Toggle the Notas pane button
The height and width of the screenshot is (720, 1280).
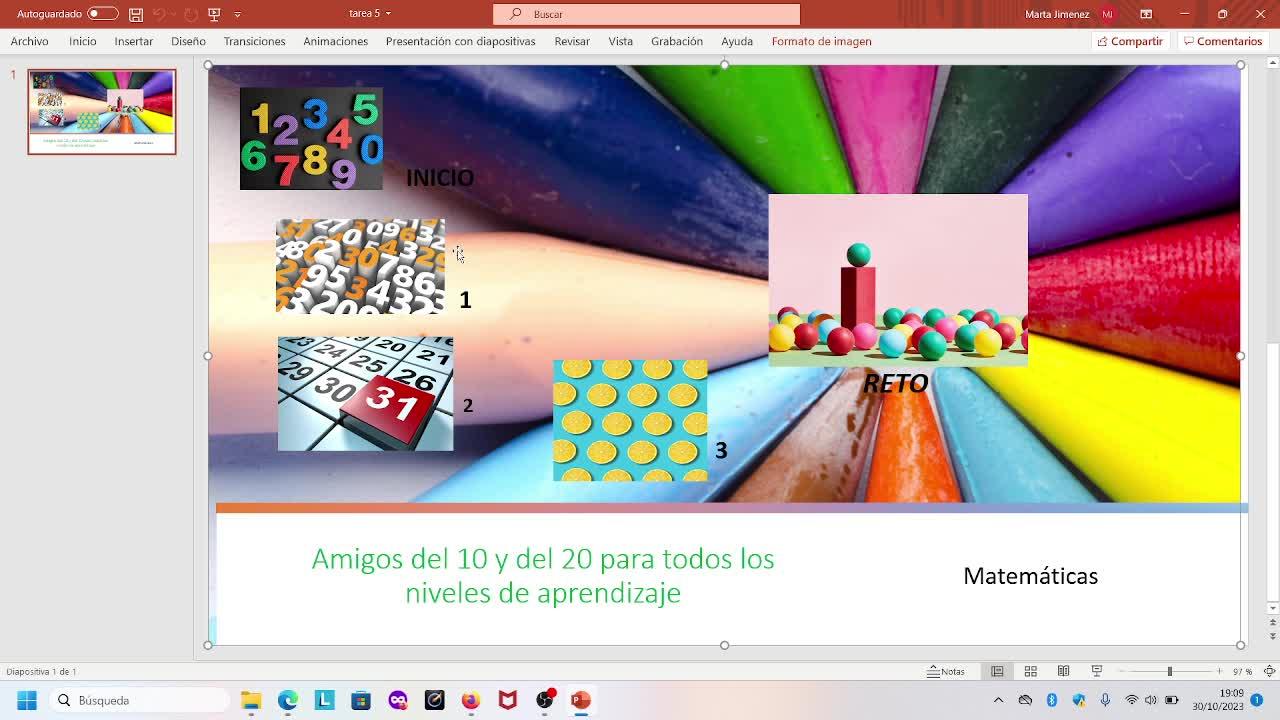(946, 672)
